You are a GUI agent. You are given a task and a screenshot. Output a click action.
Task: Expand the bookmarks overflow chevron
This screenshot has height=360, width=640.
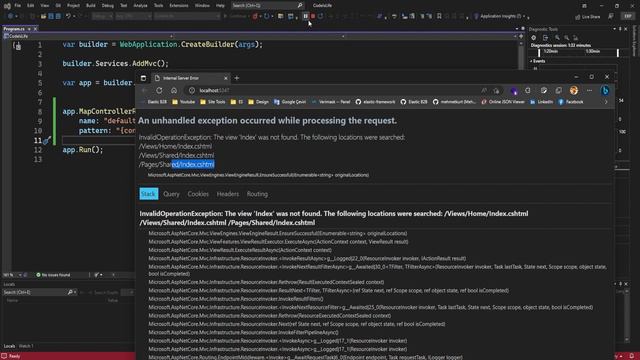click(x=606, y=102)
